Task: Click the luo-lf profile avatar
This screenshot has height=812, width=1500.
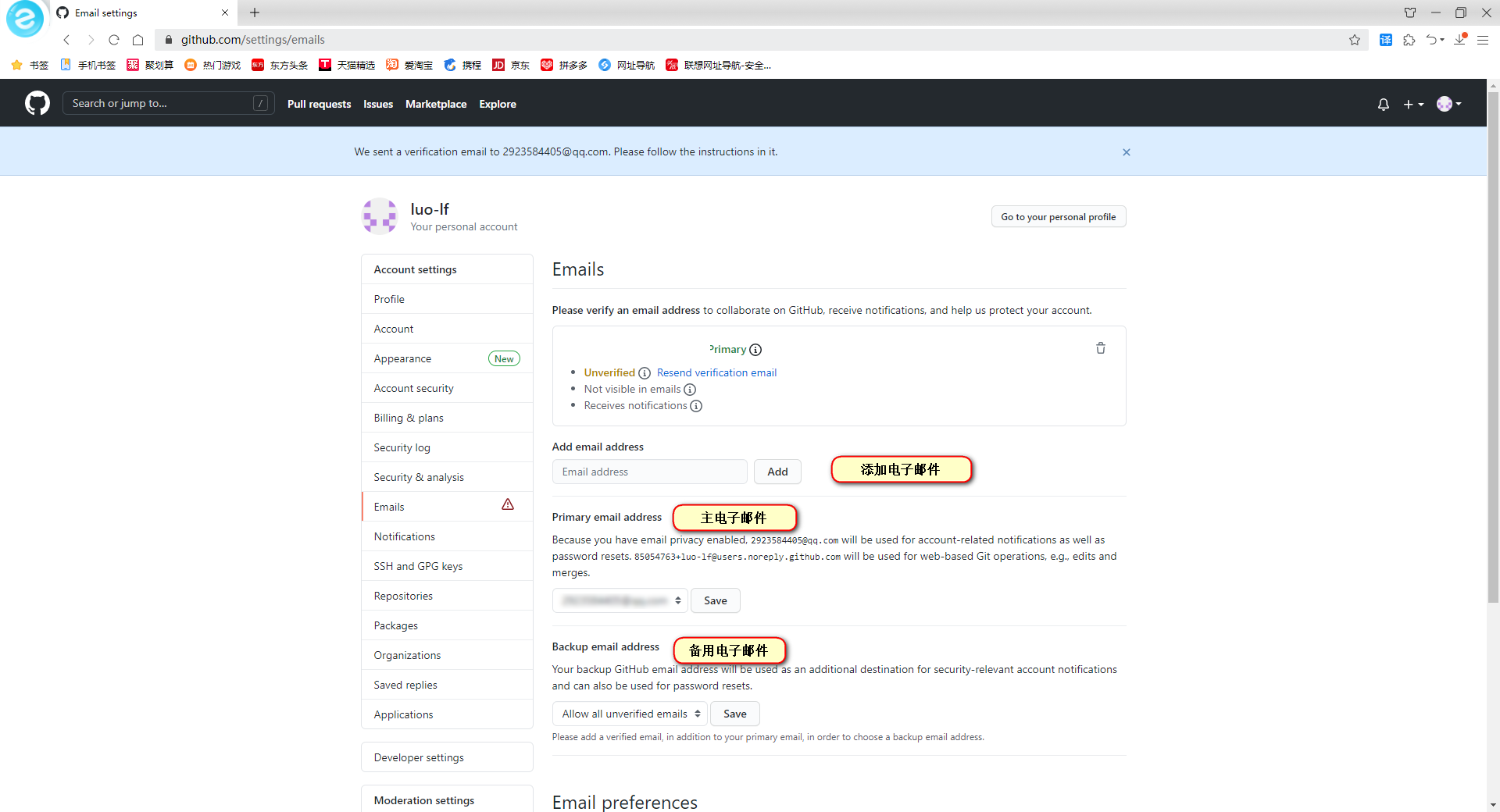Action: 380,216
